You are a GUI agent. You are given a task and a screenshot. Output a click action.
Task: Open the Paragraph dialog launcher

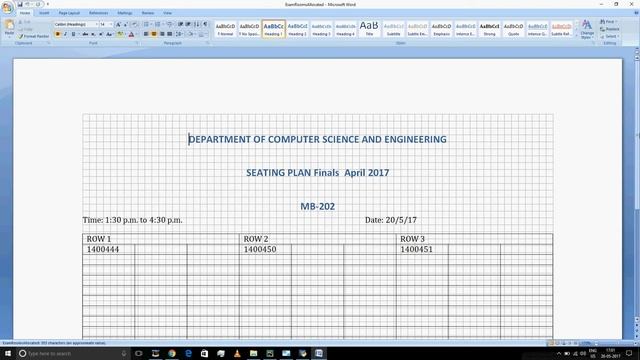(x=208, y=43)
